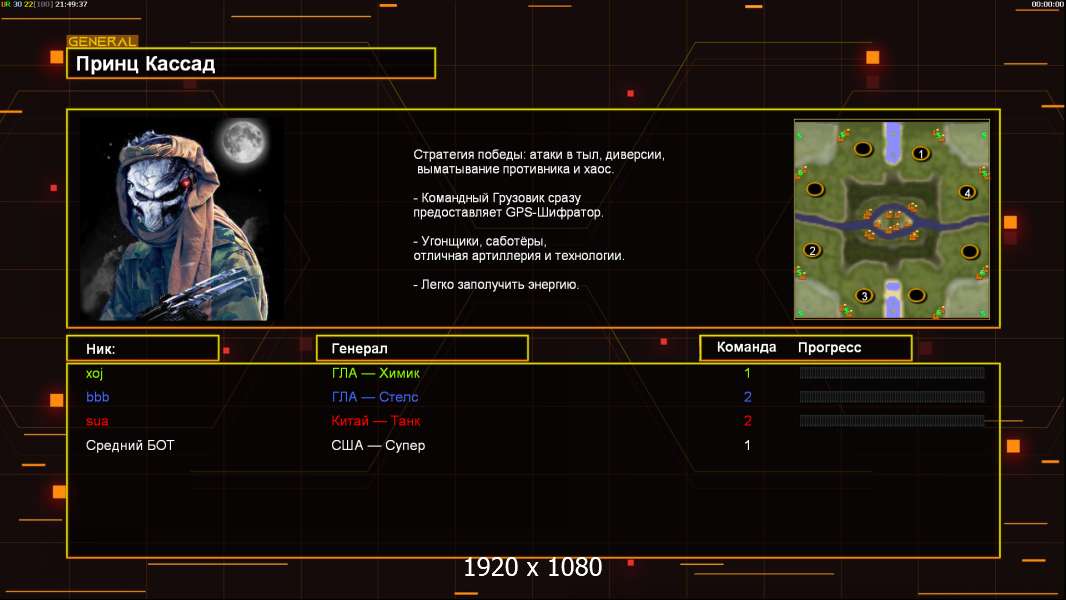Click the 'Легко заполучить энергию' text line
The width and height of the screenshot is (1066, 600).
point(496,285)
